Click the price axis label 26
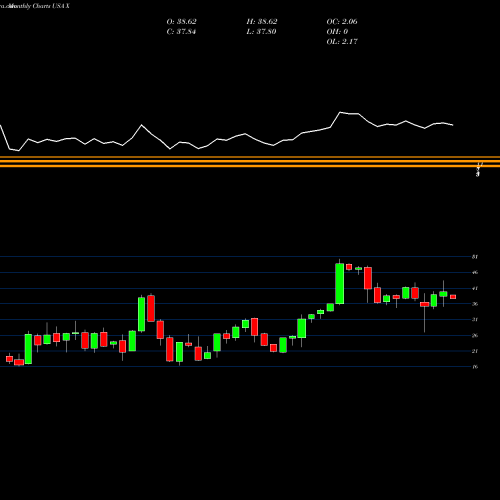This screenshot has width=500, height=500. pos(475,335)
